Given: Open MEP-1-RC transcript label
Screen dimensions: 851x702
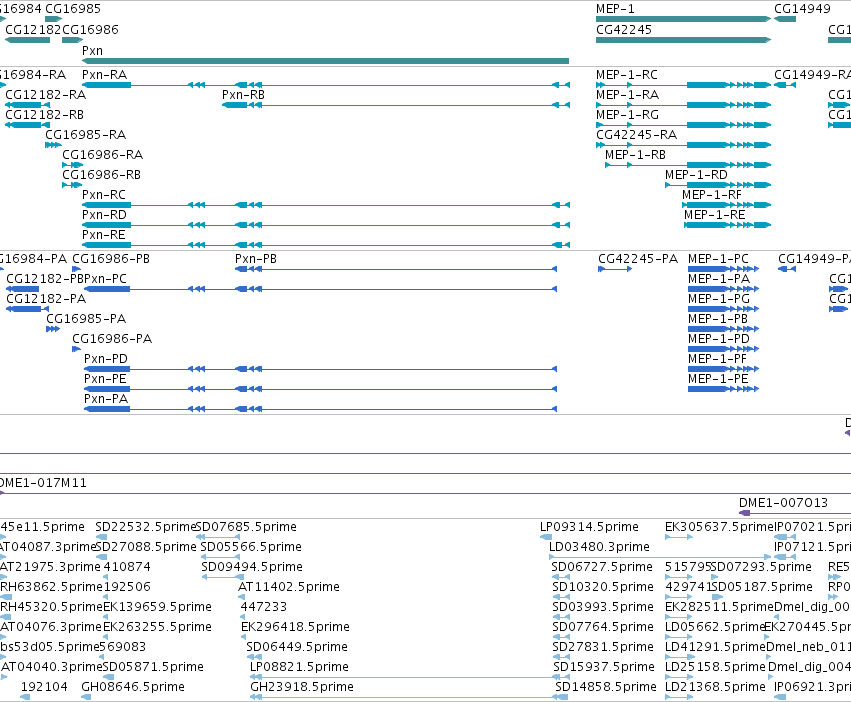Looking at the screenshot, I should pyautogui.click(x=627, y=74).
